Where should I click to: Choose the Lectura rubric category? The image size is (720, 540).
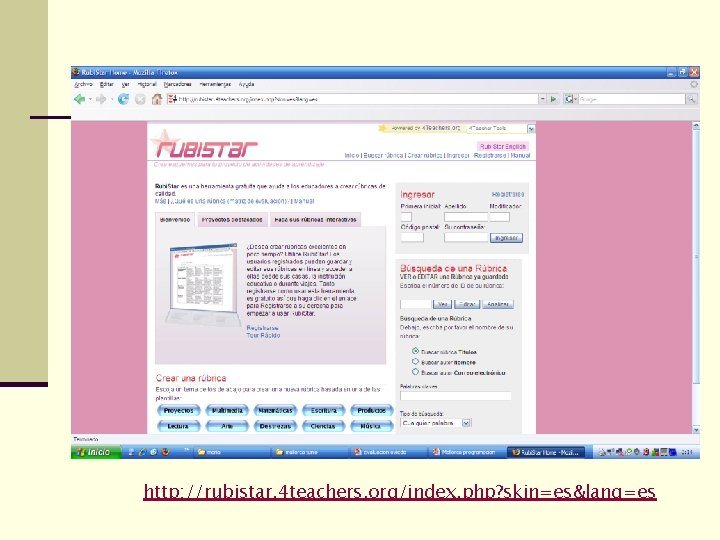[x=179, y=426]
